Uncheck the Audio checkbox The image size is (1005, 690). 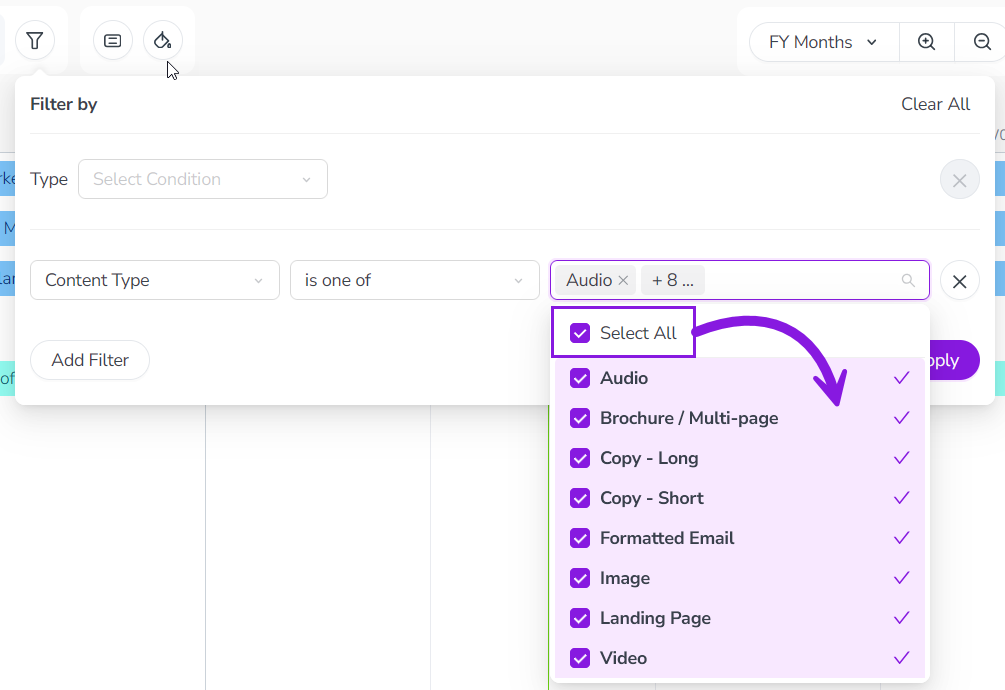[580, 378]
